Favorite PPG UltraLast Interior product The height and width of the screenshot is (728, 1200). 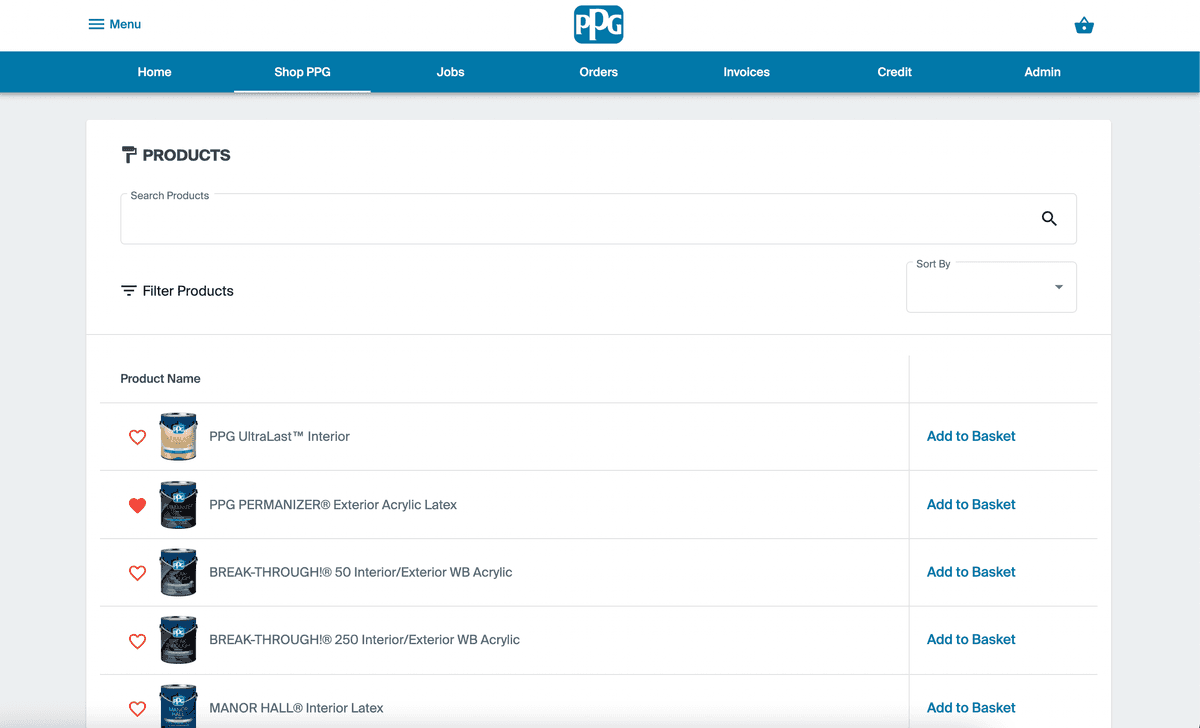(x=137, y=437)
